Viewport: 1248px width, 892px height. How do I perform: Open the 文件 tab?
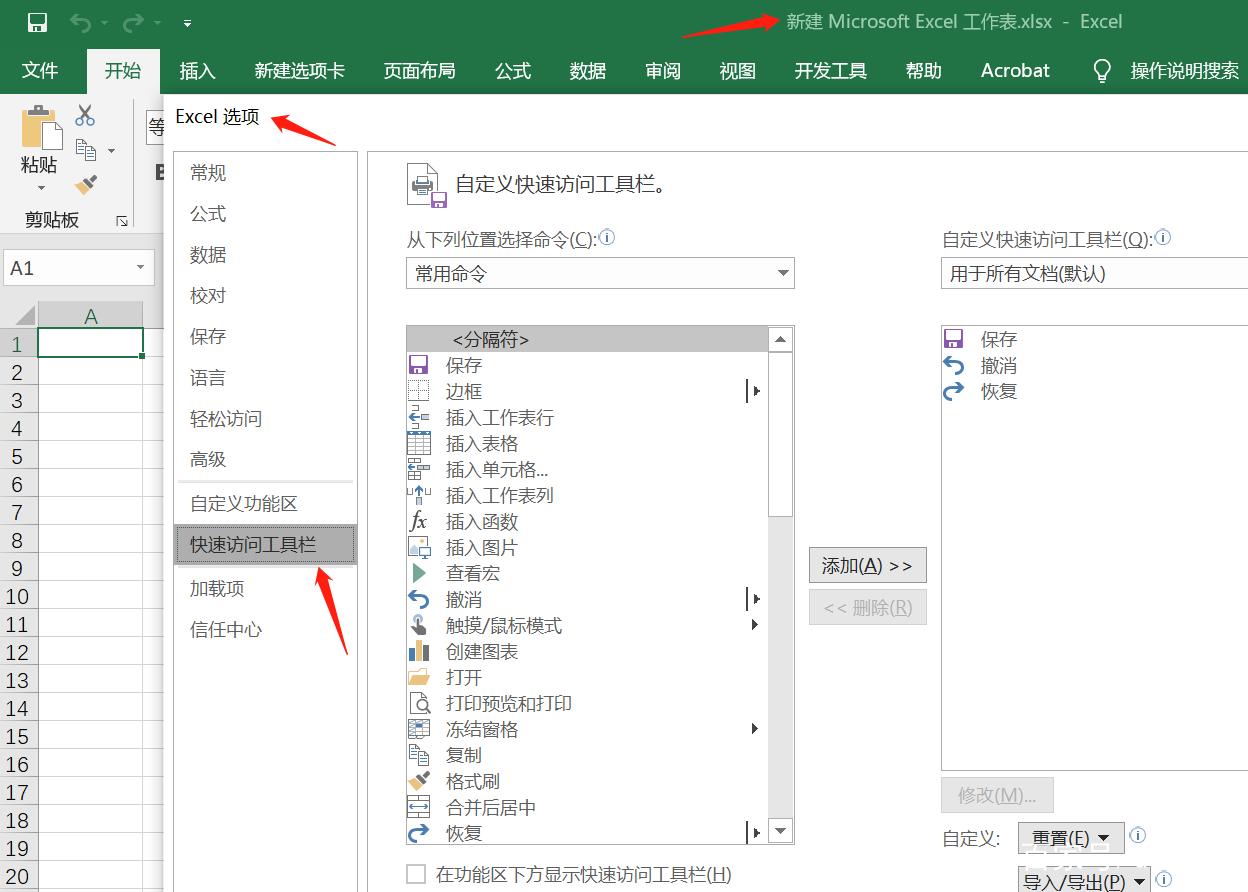tap(40, 70)
